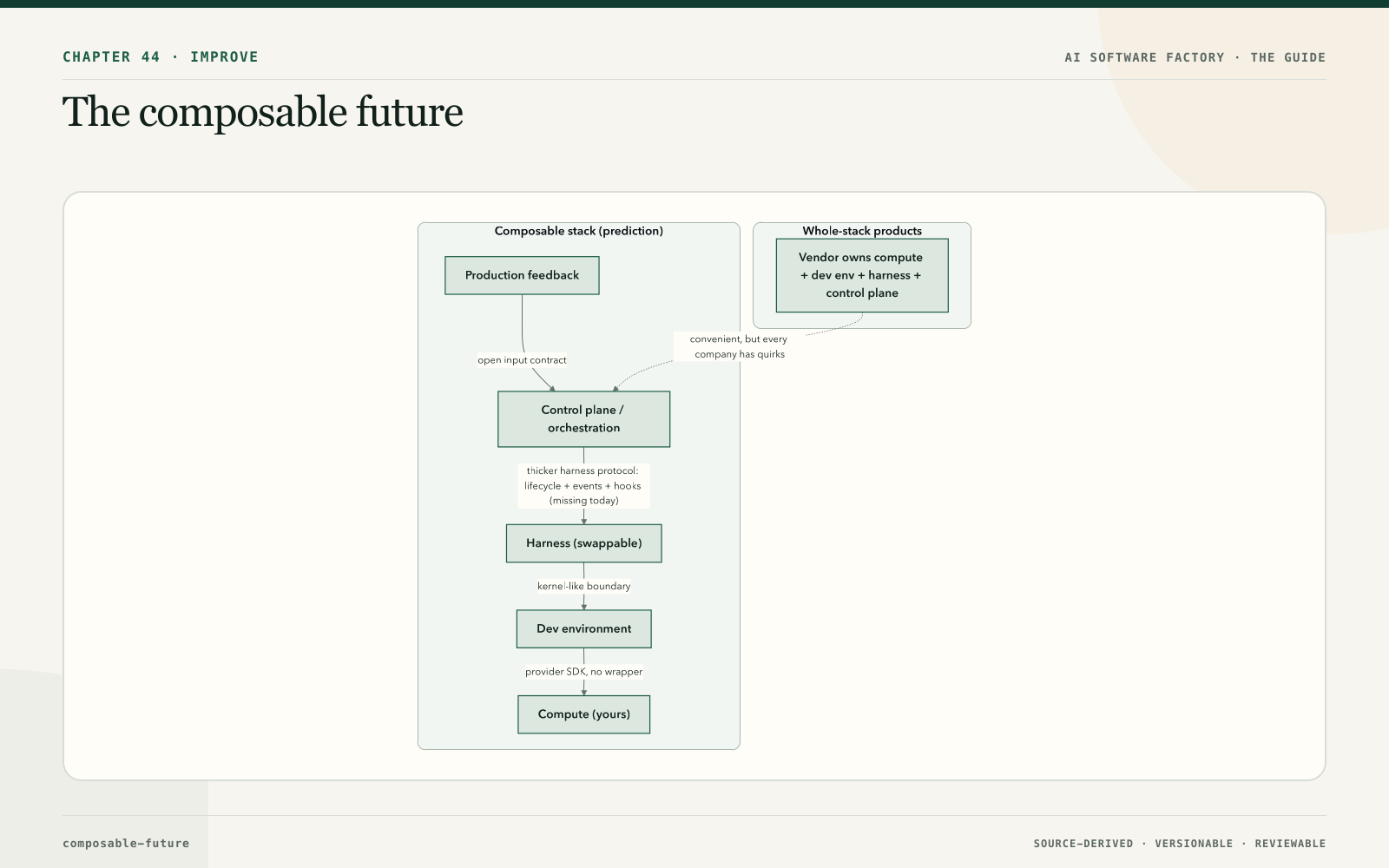Click the 'Production feedback' diagram node
Screen dimensions: 1389x868
click(522, 275)
